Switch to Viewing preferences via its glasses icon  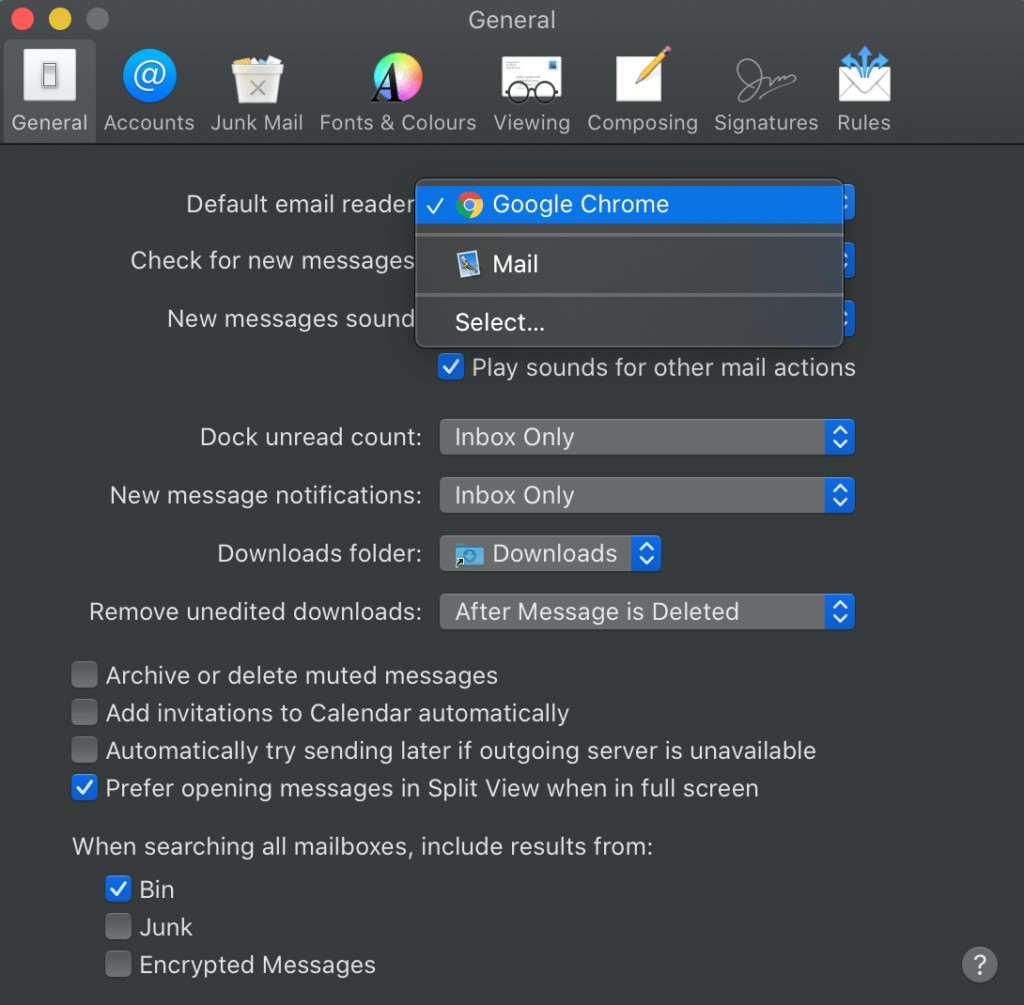(x=531, y=88)
